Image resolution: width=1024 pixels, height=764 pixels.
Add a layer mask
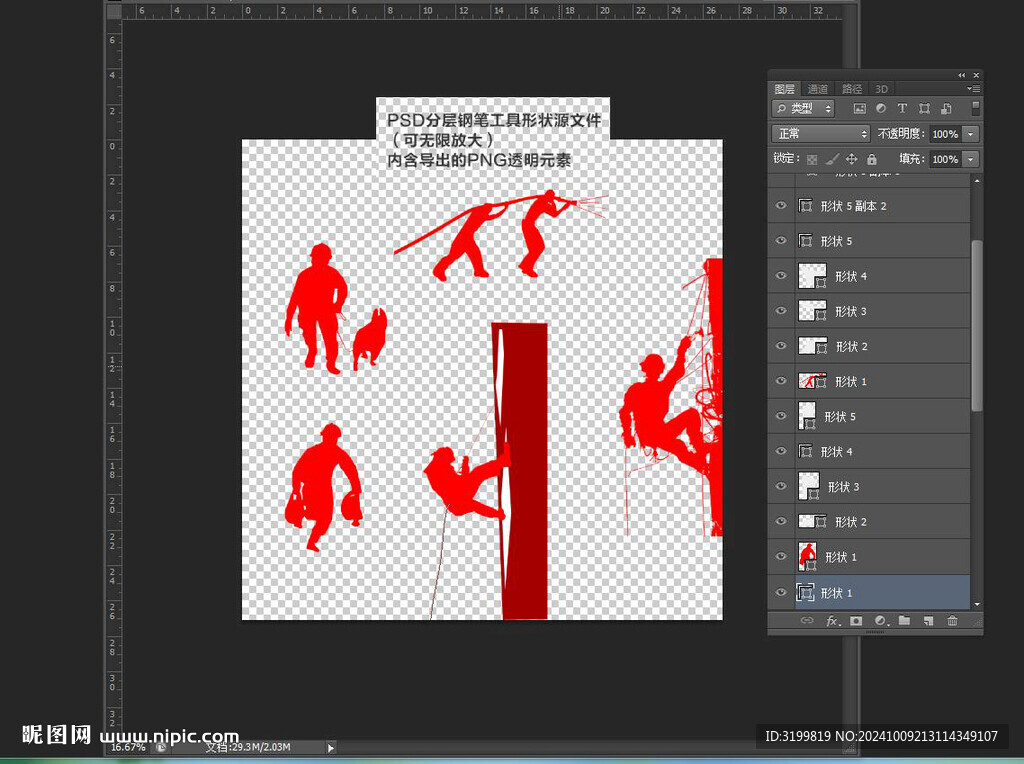[x=856, y=621]
